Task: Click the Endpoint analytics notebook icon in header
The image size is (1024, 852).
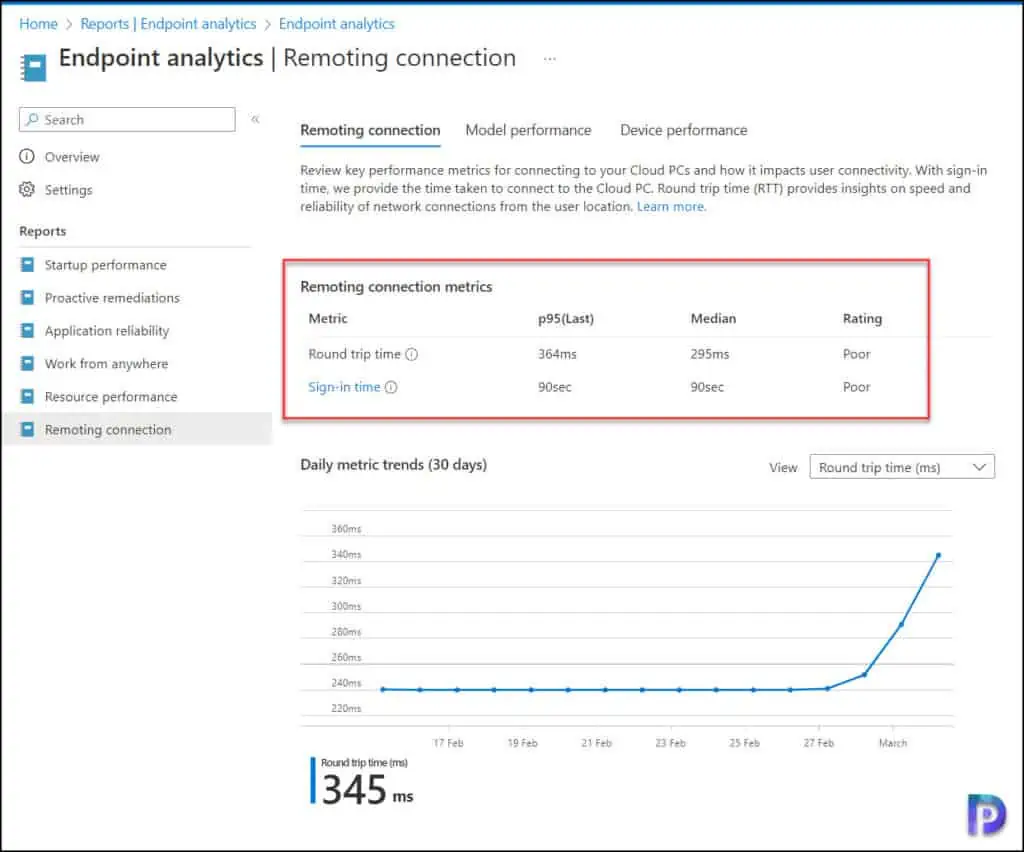Action: coord(33,68)
